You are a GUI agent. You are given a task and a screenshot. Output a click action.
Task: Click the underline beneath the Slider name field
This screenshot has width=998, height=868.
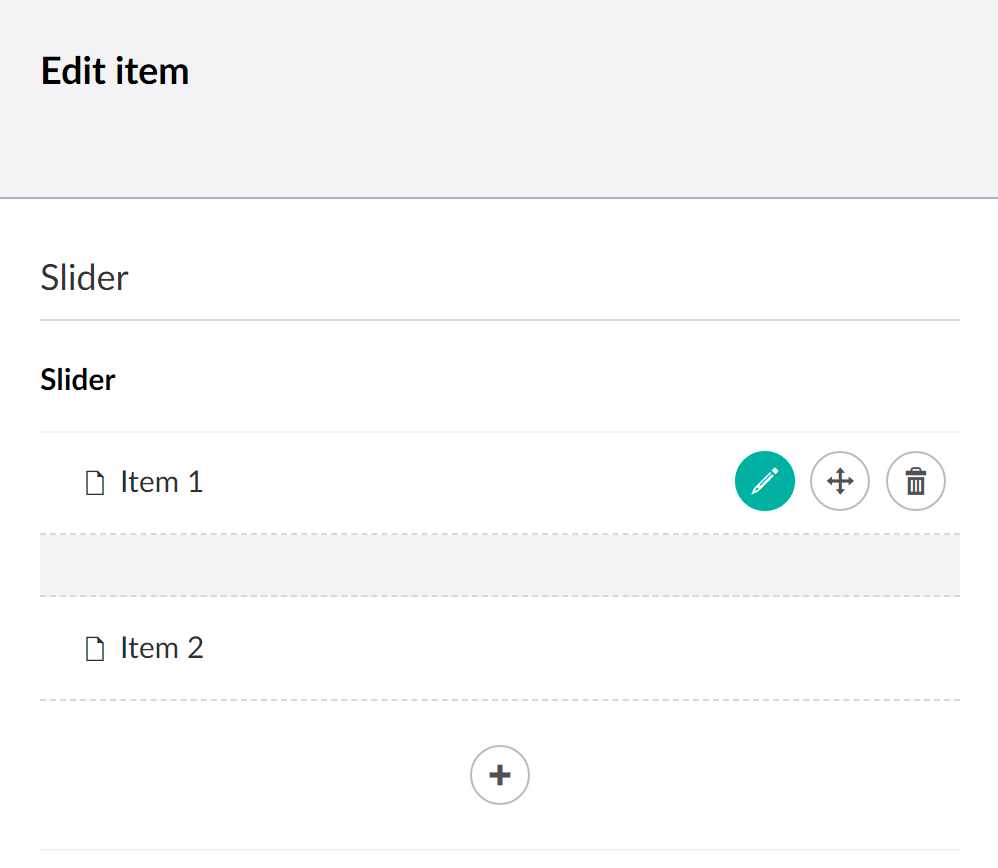pos(500,320)
